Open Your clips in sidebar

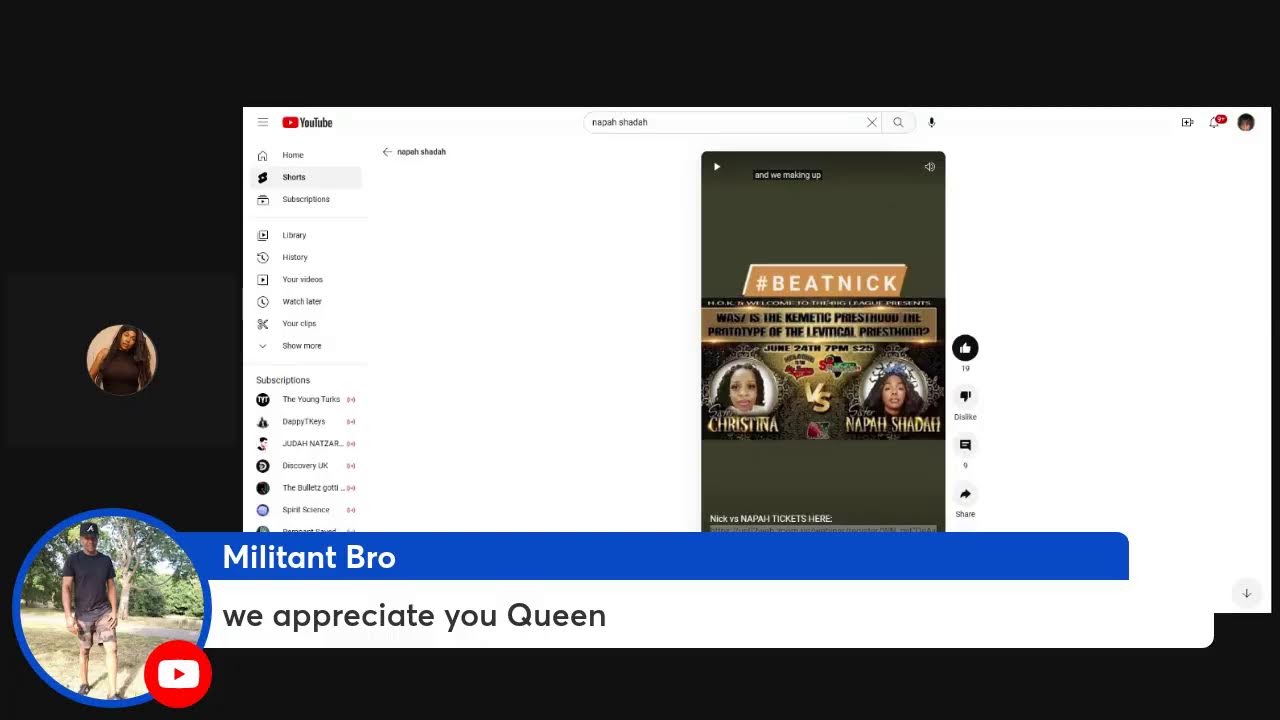point(306,323)
